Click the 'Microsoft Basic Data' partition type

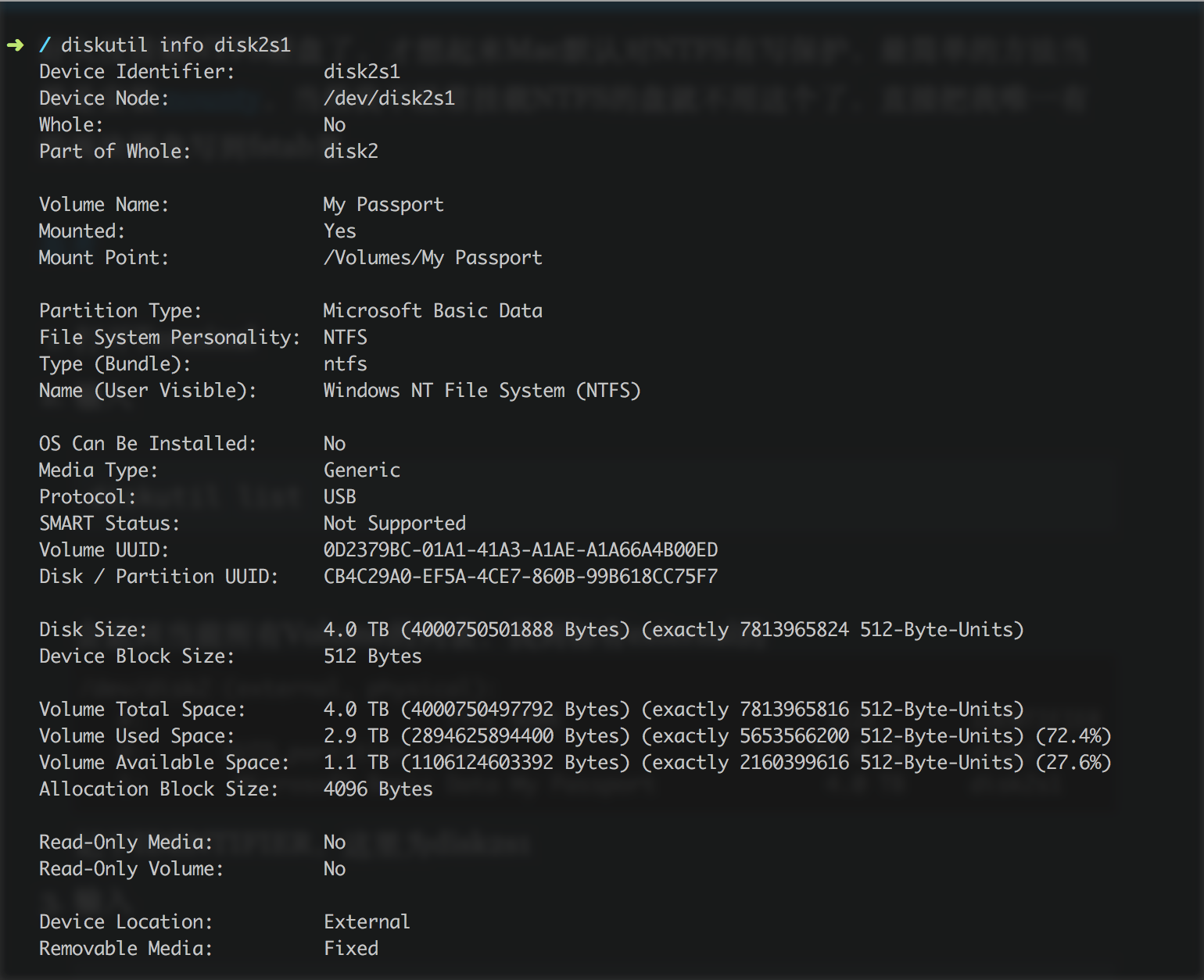[x=432, y=311]
